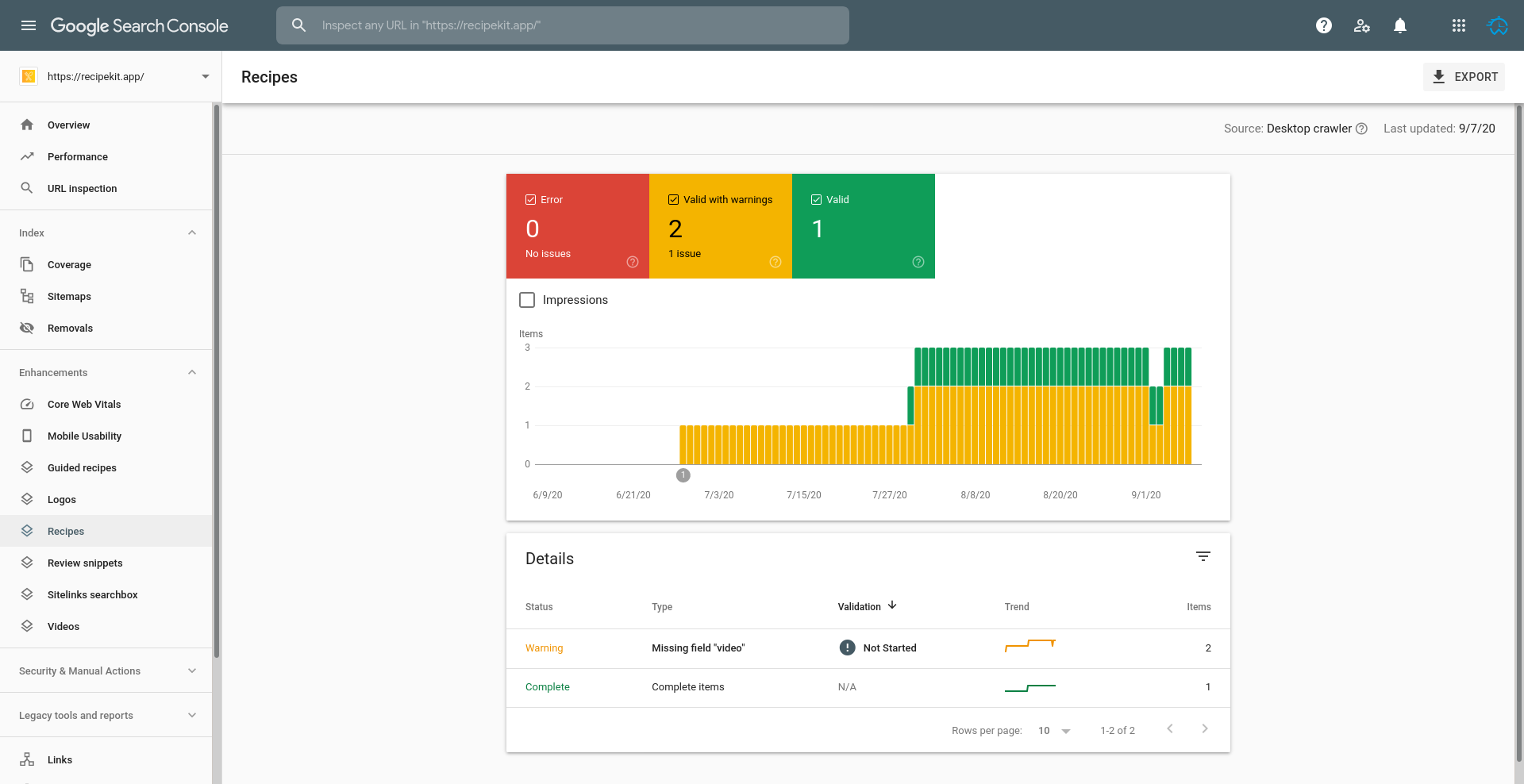Open the Mobile Usability report
1524x784 pixels.
coord(106,436)
